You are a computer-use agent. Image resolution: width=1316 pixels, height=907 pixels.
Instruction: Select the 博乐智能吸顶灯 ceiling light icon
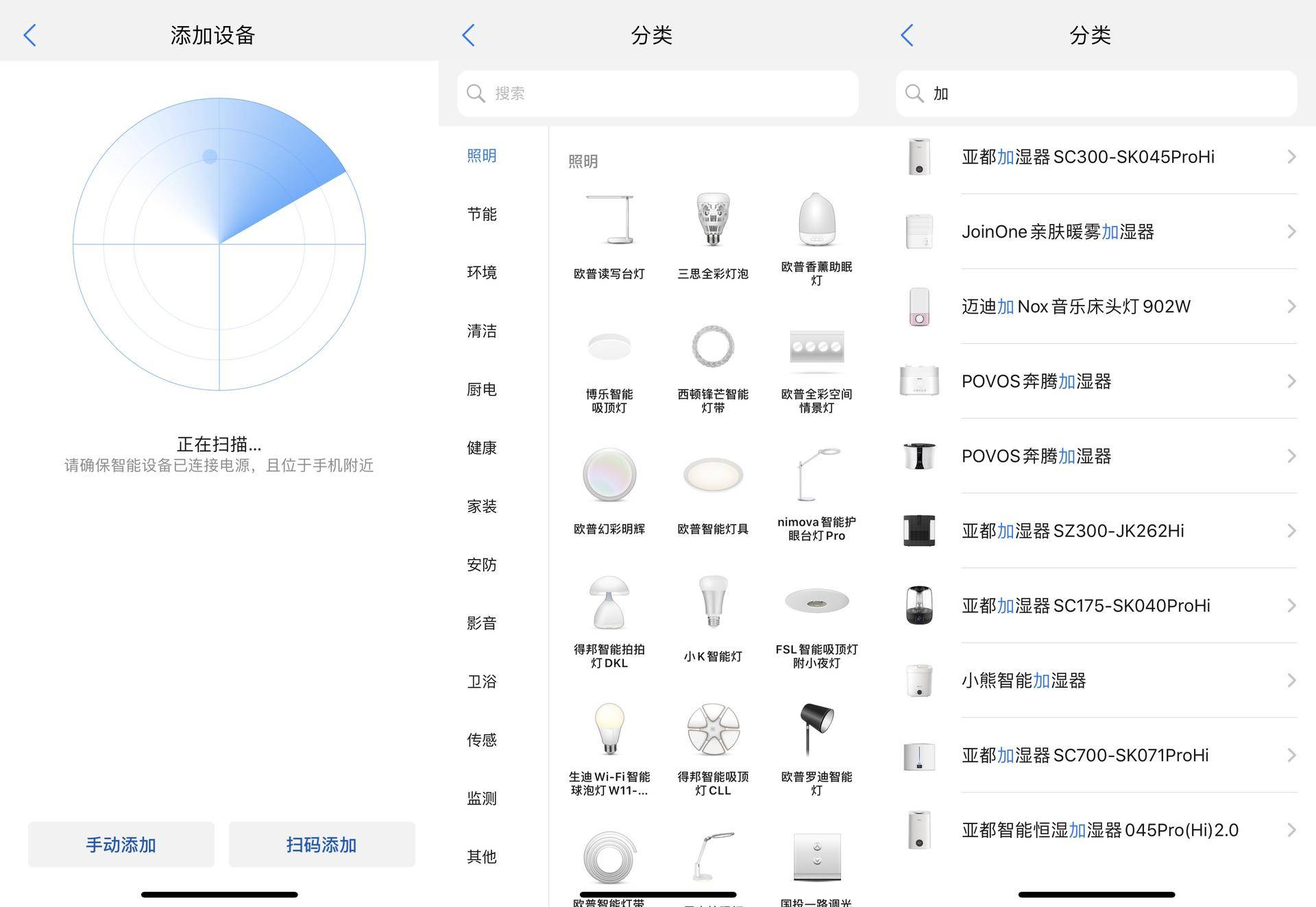[609, 347]
